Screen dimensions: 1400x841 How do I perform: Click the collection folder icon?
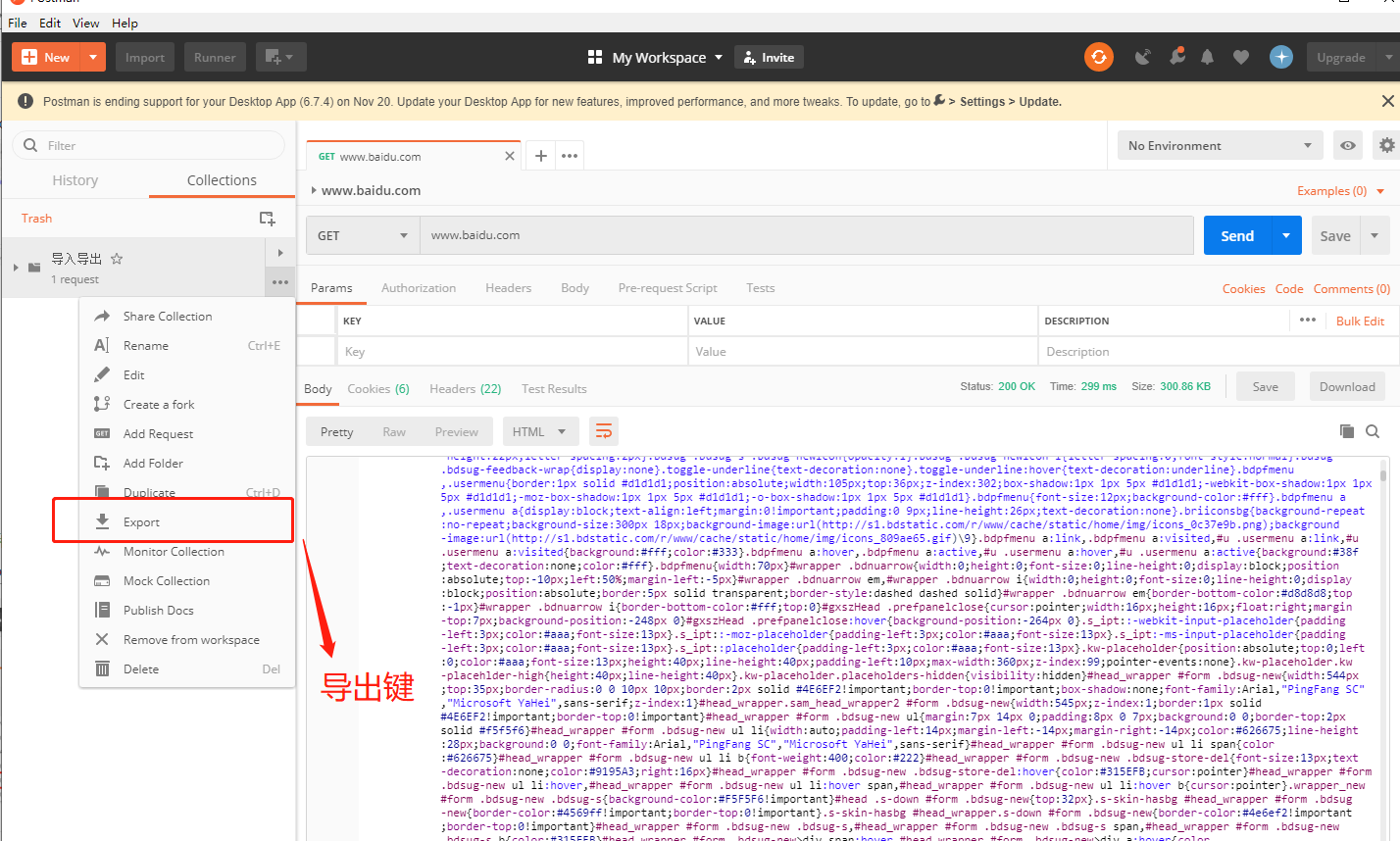point(34,267)
